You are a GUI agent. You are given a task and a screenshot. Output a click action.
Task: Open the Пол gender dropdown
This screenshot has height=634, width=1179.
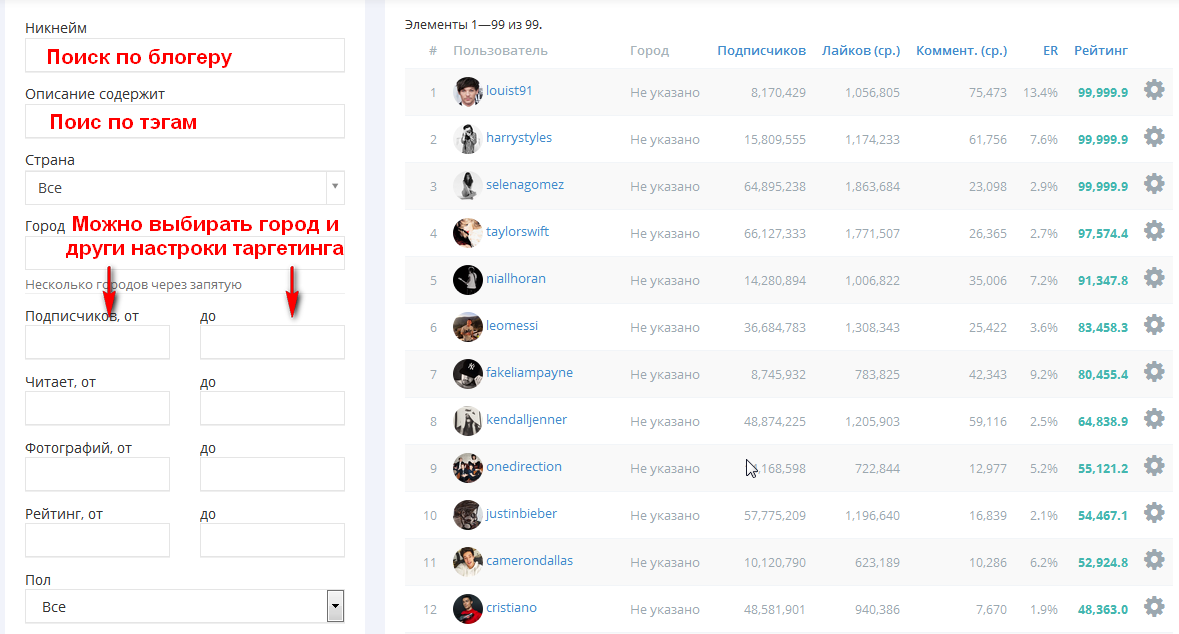click(x=335, y=606)
